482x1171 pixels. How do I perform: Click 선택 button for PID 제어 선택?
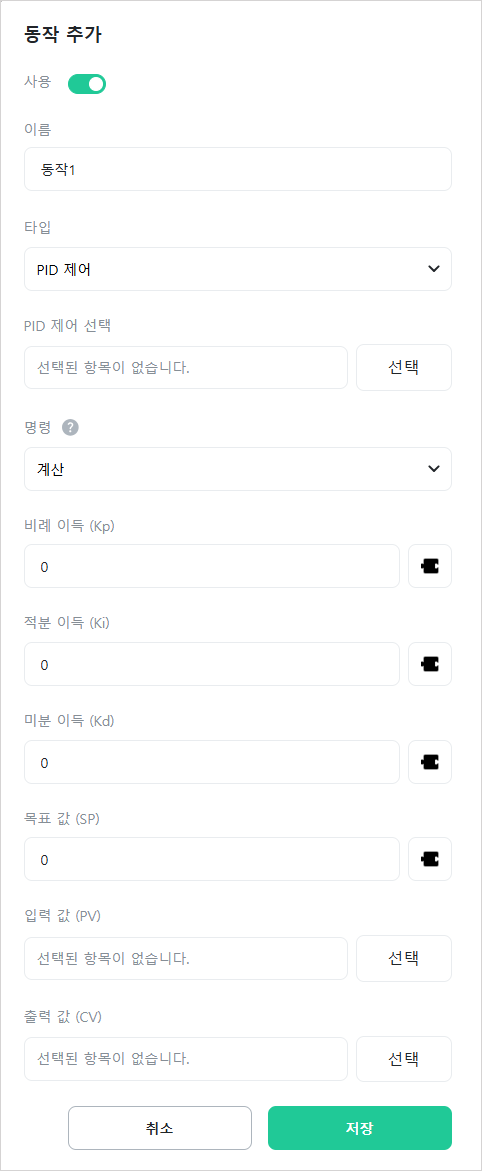[404, 367]
